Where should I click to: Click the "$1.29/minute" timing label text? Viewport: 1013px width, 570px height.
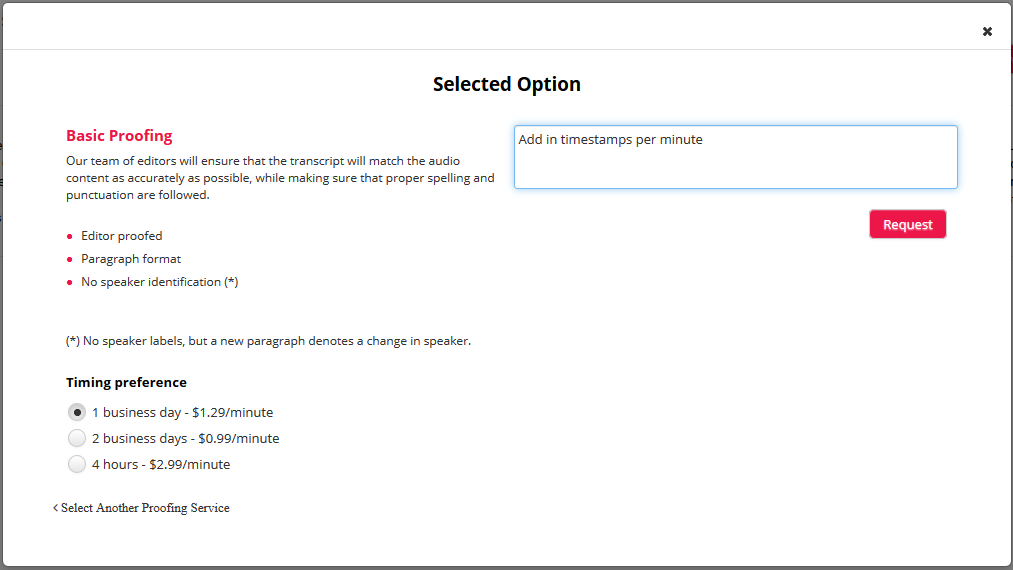coord(232,412)
